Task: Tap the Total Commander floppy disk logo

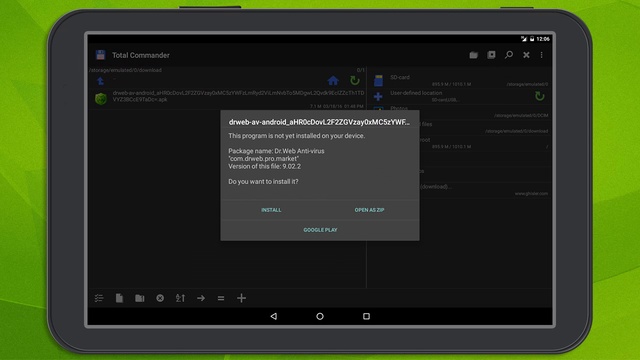Action: coord(100,55)
